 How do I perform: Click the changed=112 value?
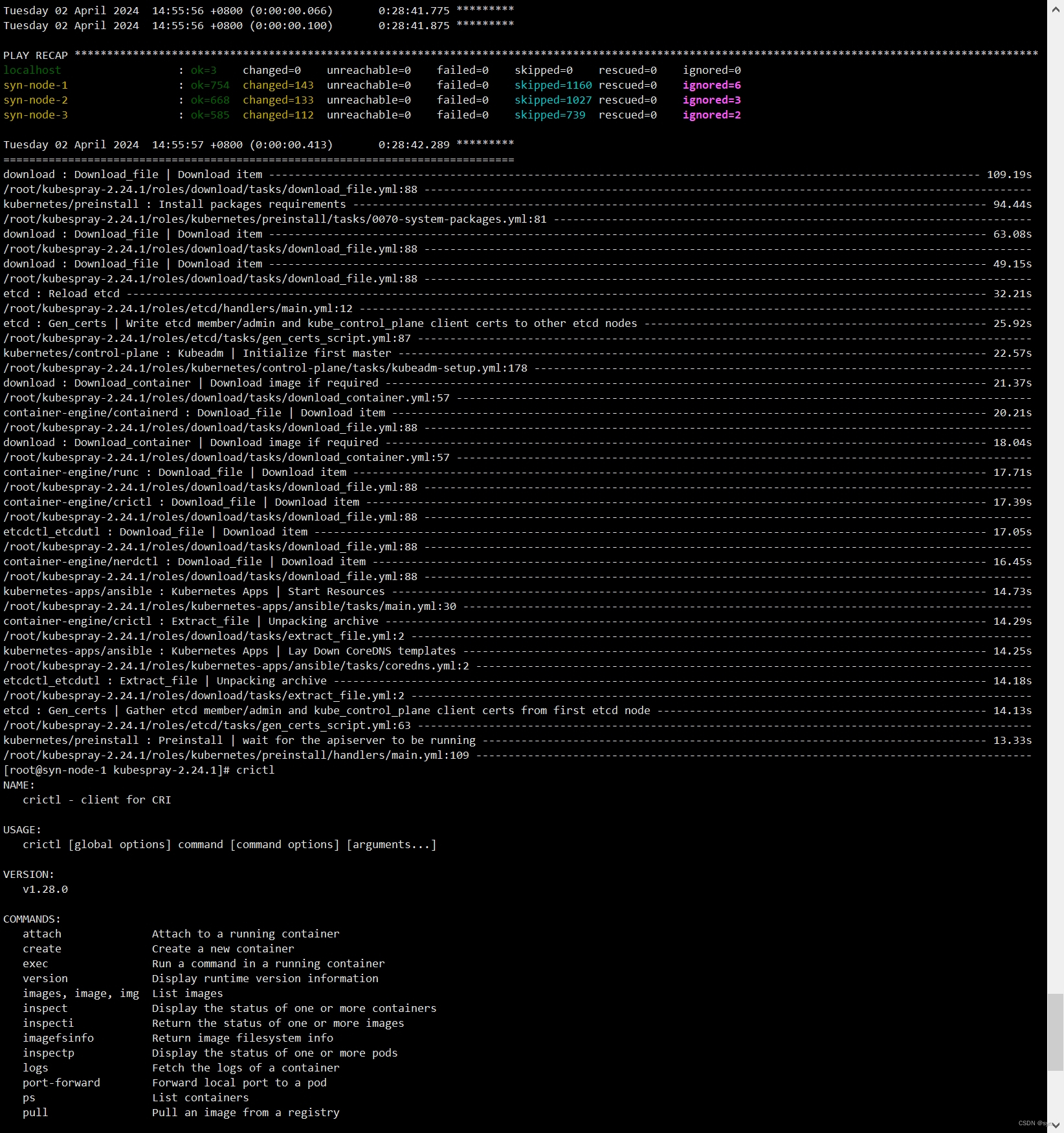tap(278, 115)
